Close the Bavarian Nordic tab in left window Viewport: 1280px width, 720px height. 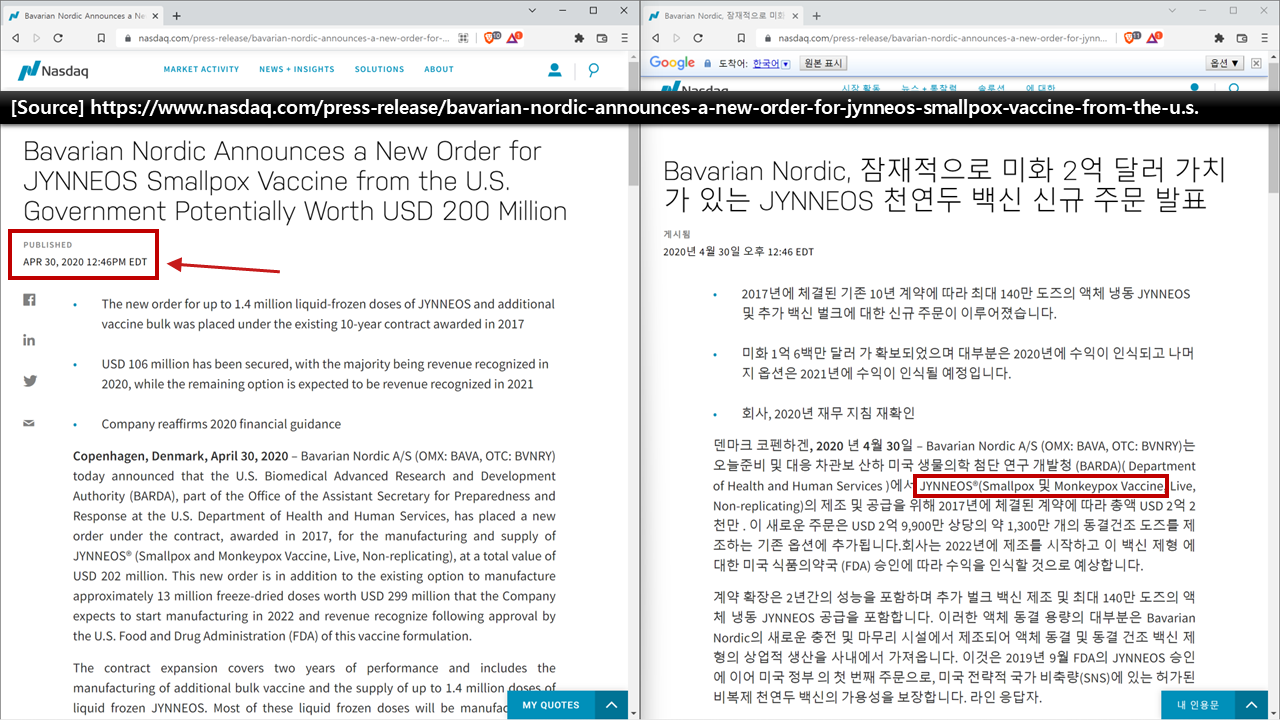[153, 16]
